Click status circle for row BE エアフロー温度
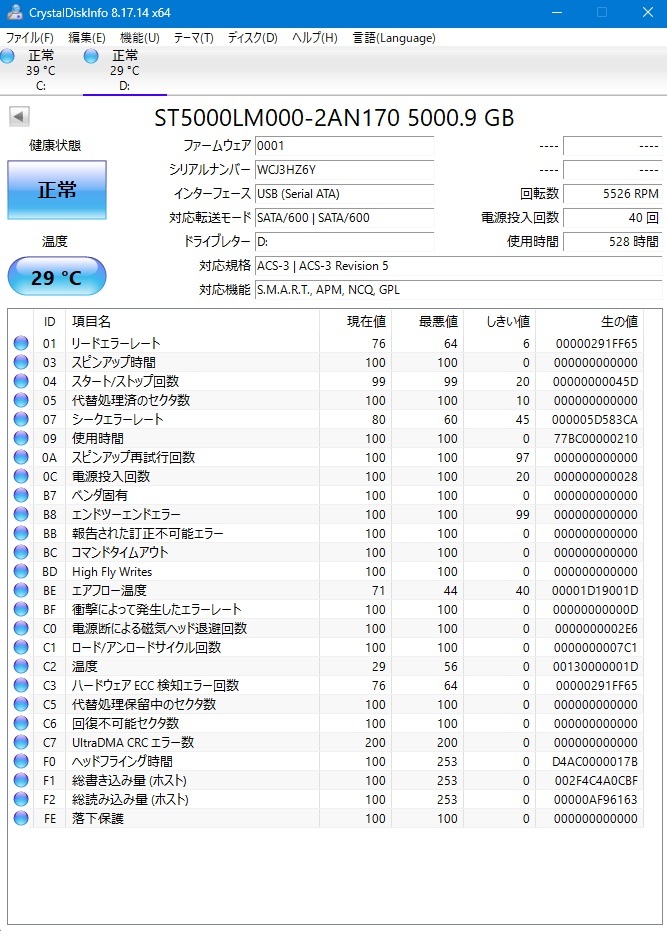Image resolution: width=667 pixels, height=931 pixels. coord(21,590)
